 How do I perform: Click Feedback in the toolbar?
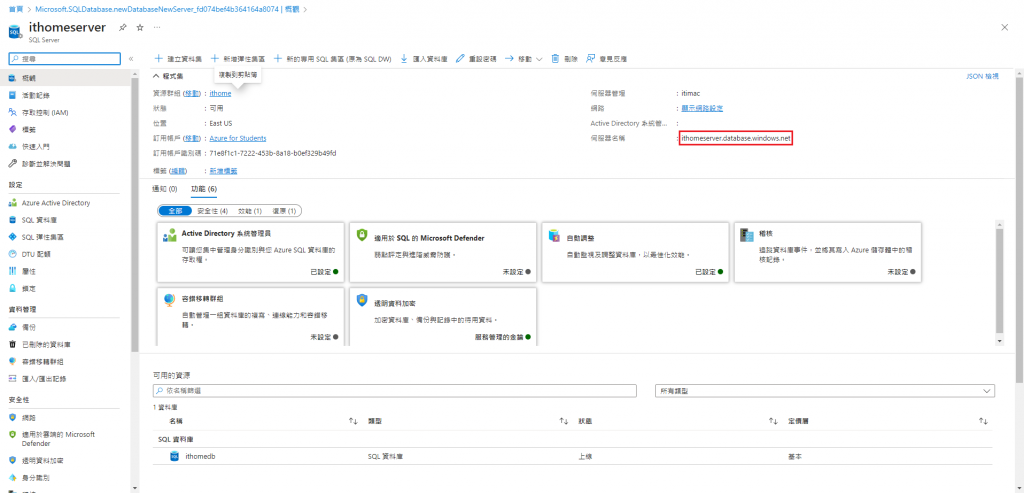(607, 59)
